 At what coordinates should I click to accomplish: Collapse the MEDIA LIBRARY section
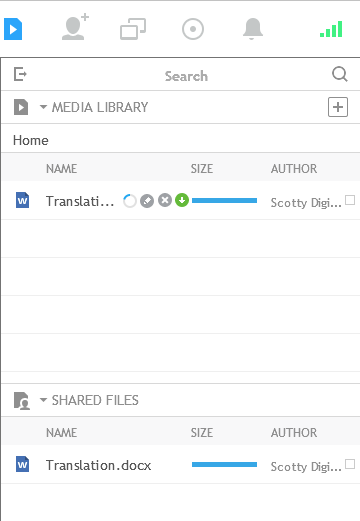[43, 107]
